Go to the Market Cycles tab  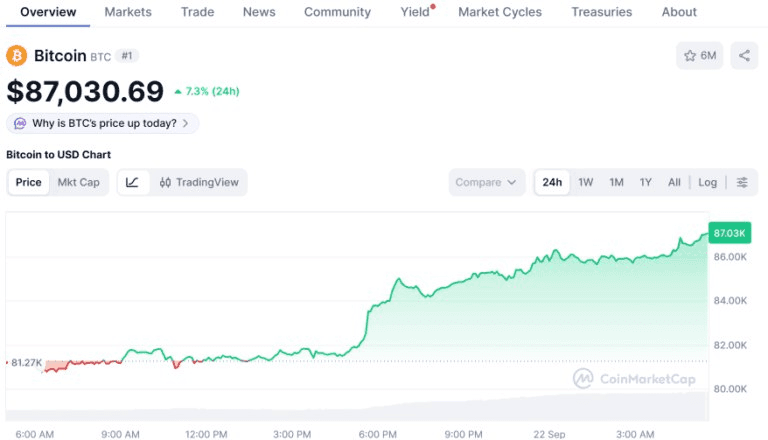[x=500, y=12]
